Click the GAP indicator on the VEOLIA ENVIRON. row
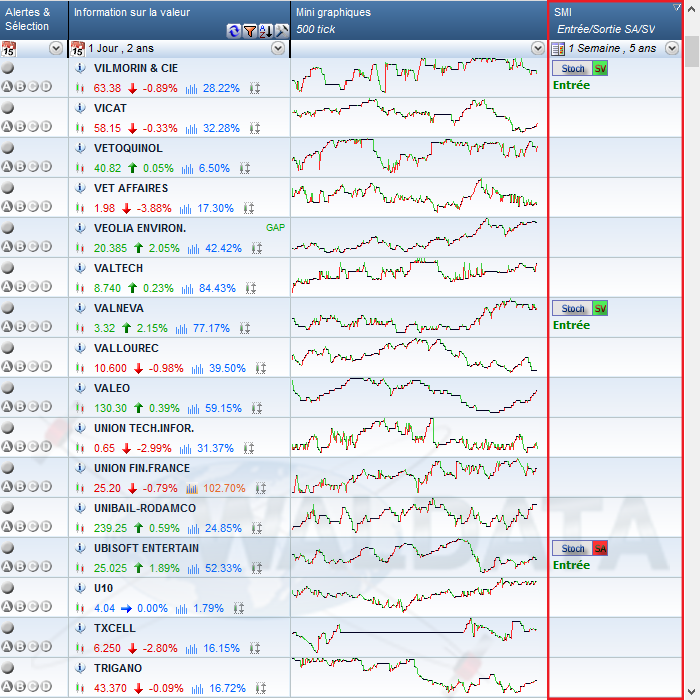Viewport: 700px width, 700px height. (x=275, y=228)
